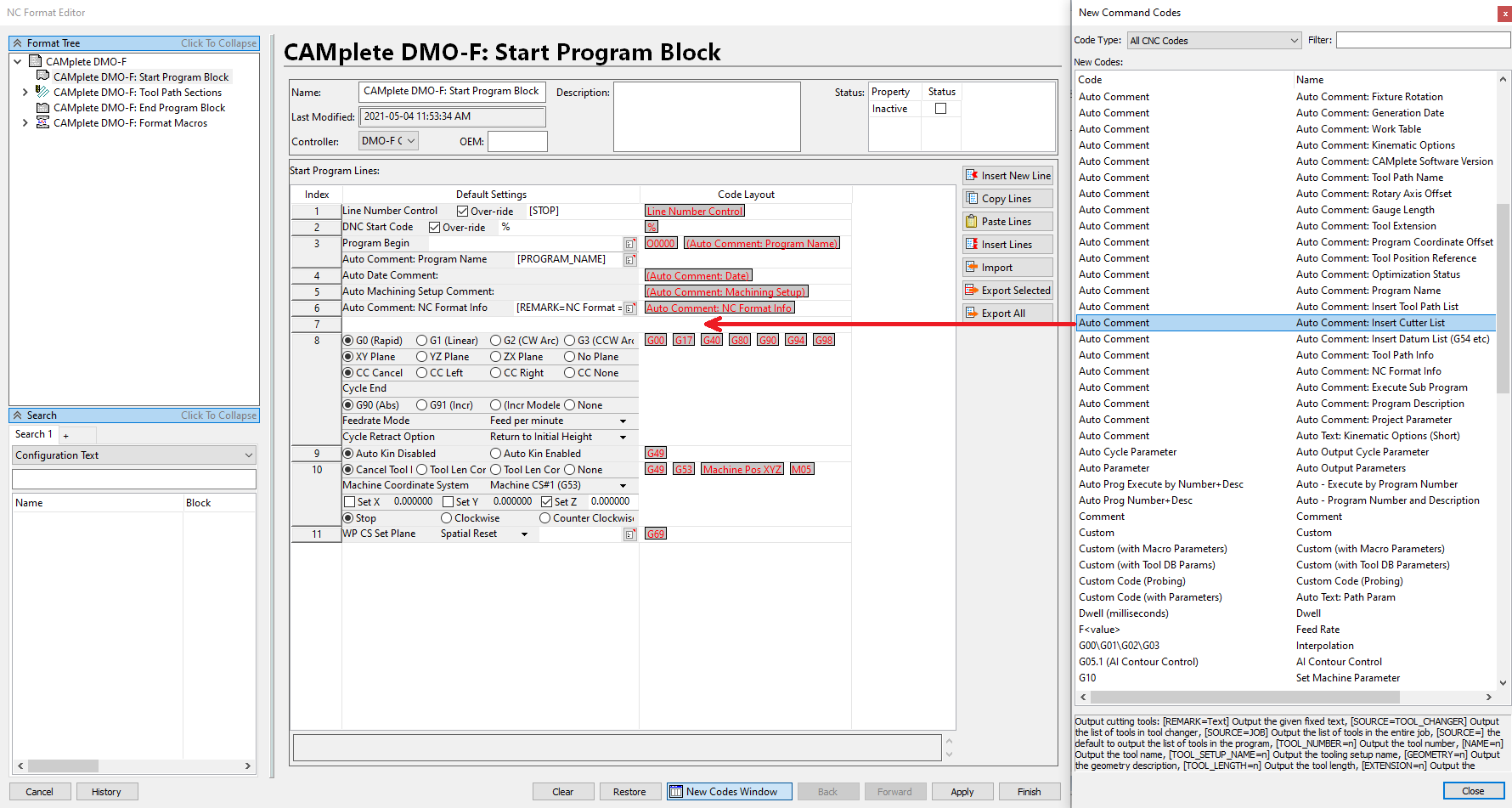Select the Auto Comment: Insert Tool Path List row
This screenshot has width=1512, height=808.
[1286, 307]
